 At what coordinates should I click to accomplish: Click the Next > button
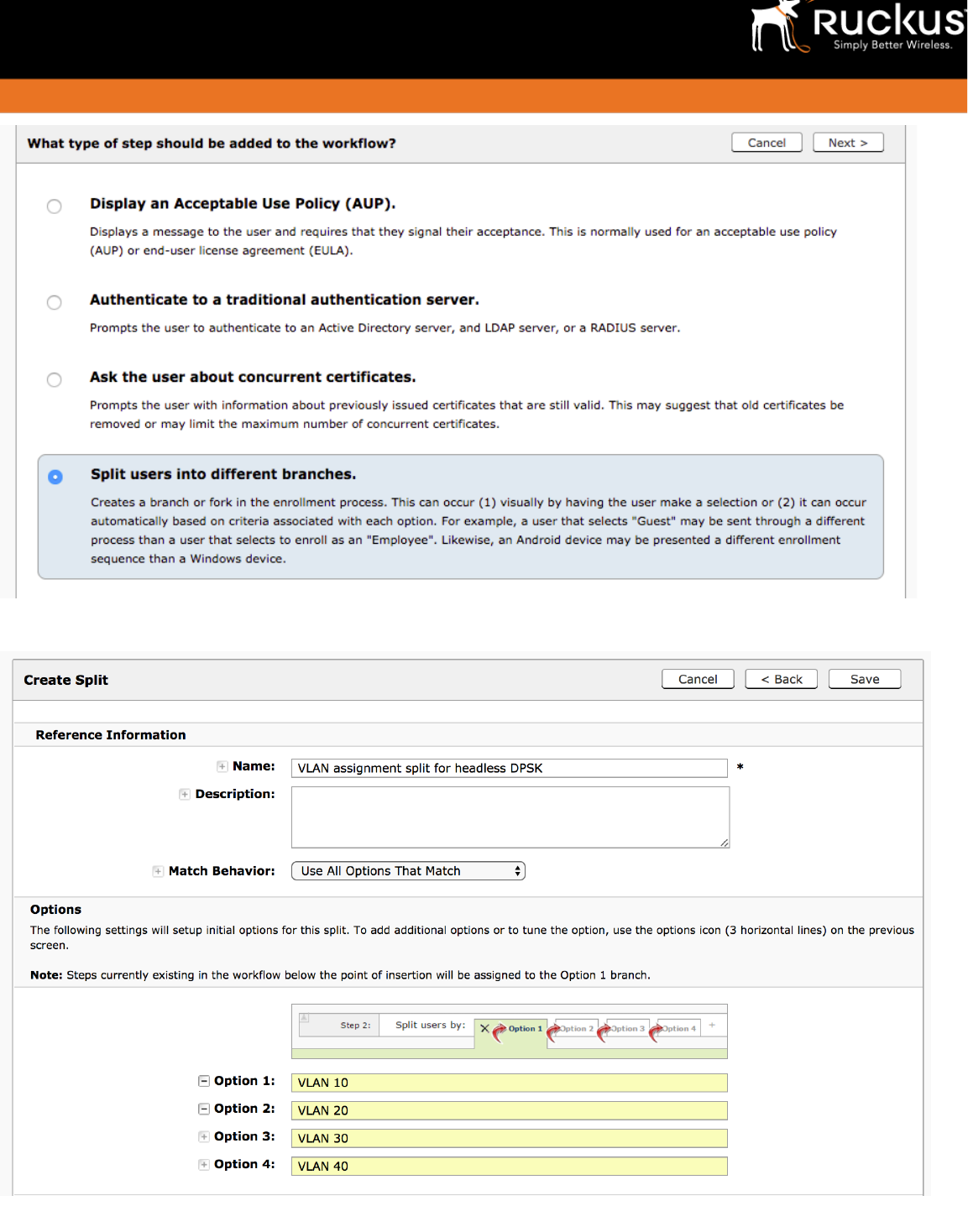848,143
